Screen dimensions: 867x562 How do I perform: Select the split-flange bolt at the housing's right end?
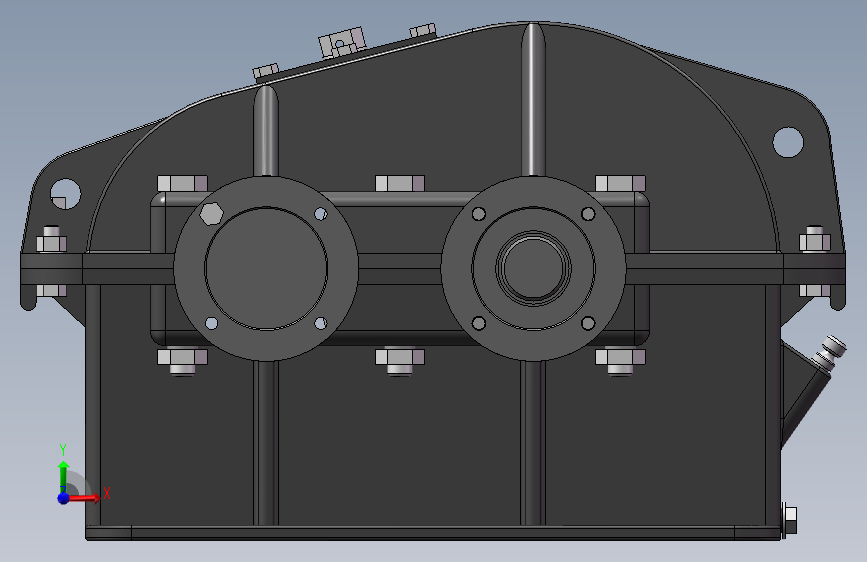[814, 241]
